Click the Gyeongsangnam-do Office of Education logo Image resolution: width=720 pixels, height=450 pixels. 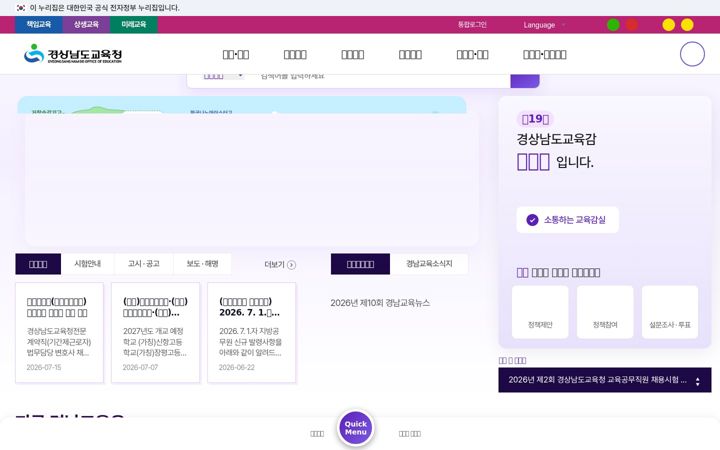click(x=73, y=54)
